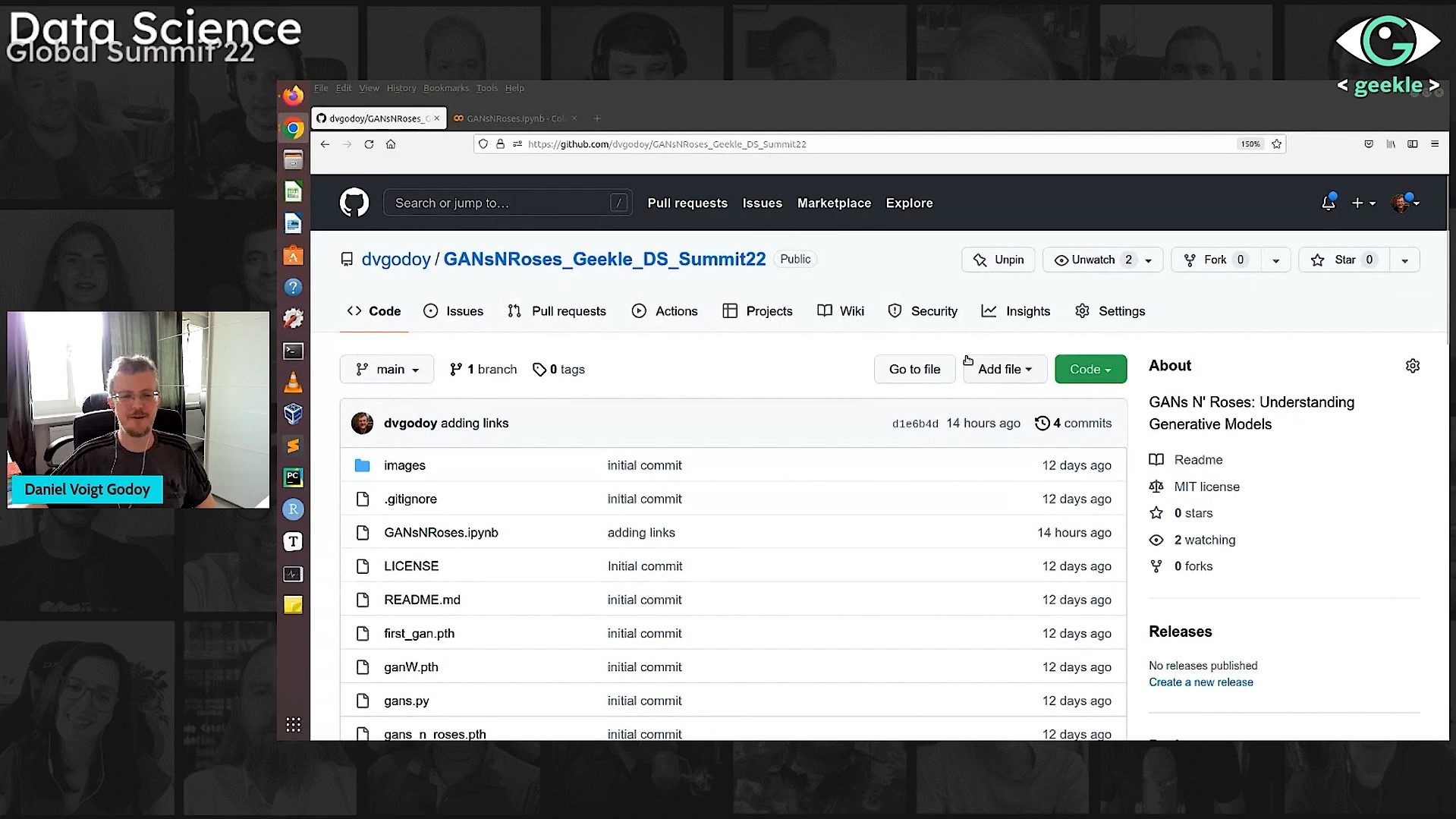Open the GANsNRoses.ipynb file
The width and height of the screenshot is (1456, 819).
tap(441, 533)
